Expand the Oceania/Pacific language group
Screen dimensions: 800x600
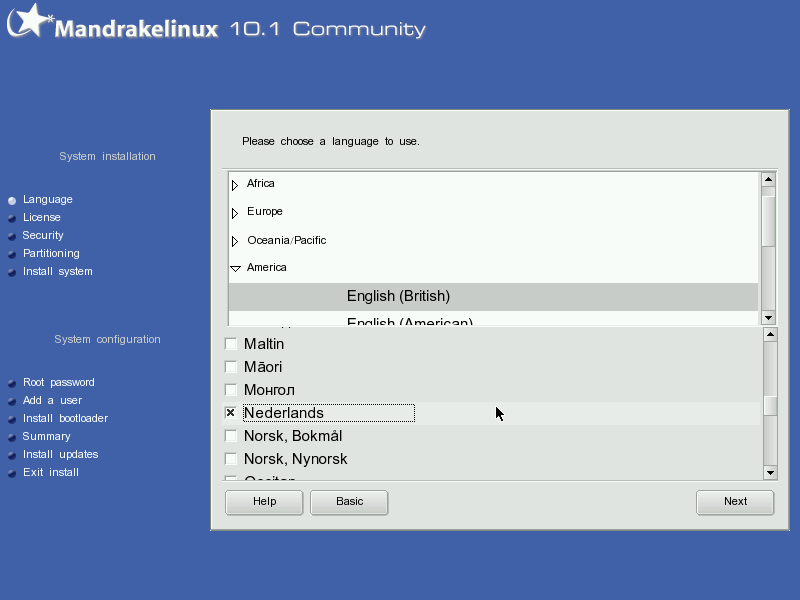[235, 241]
